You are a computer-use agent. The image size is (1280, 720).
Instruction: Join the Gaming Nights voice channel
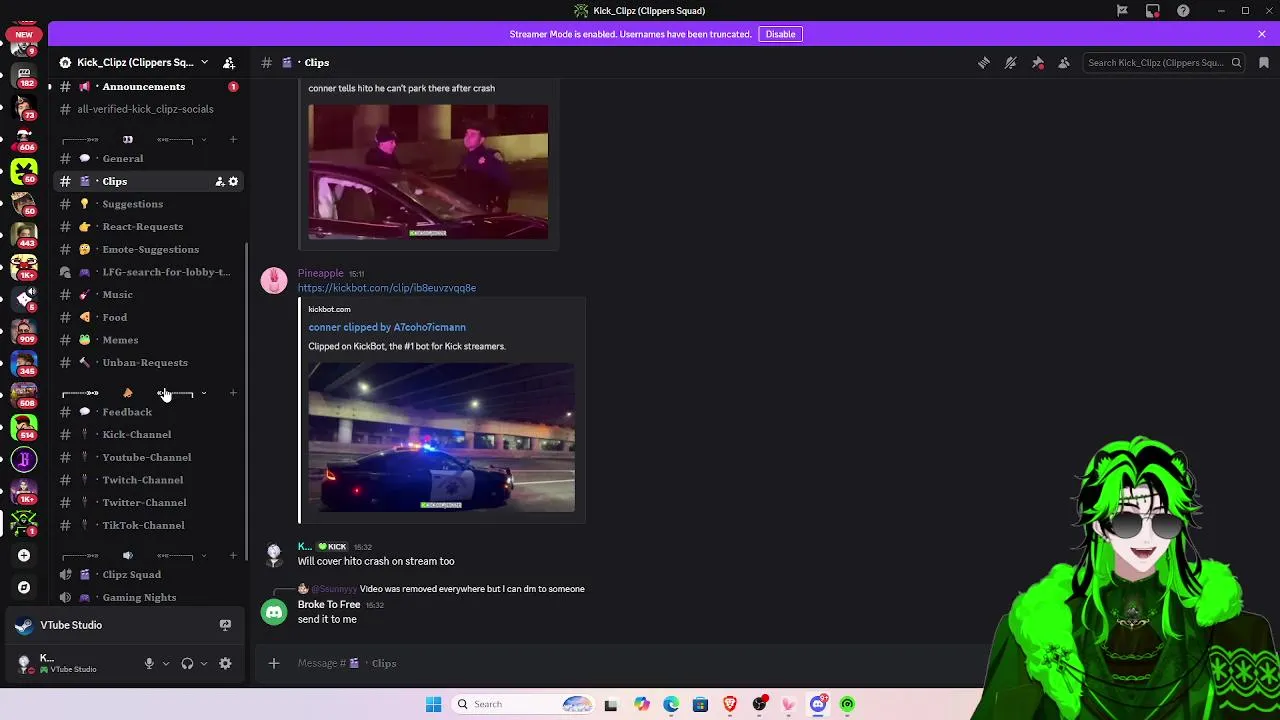click(147, 597)
